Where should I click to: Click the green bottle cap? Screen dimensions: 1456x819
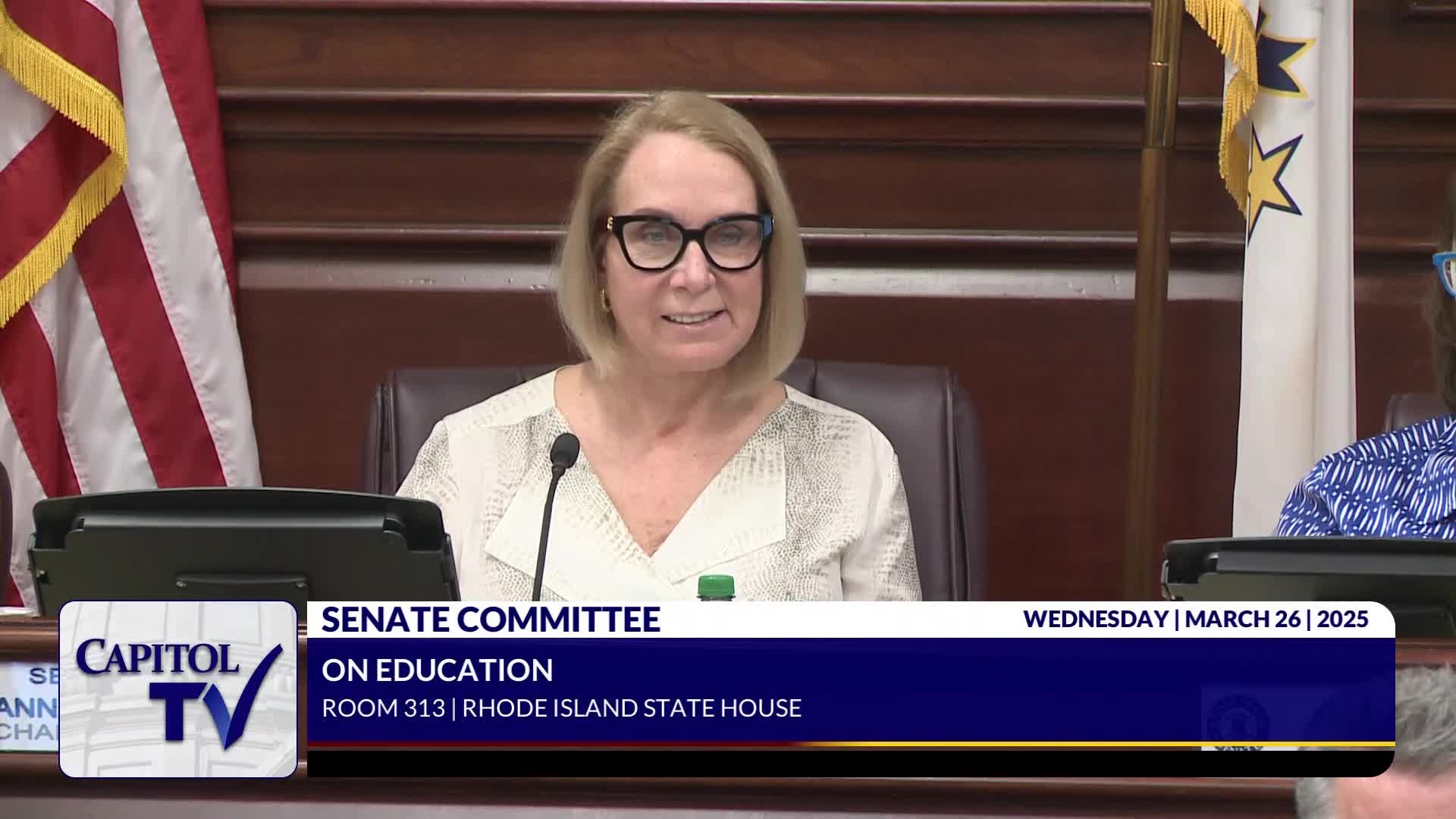pyautogui.click(x=716, y=586)
